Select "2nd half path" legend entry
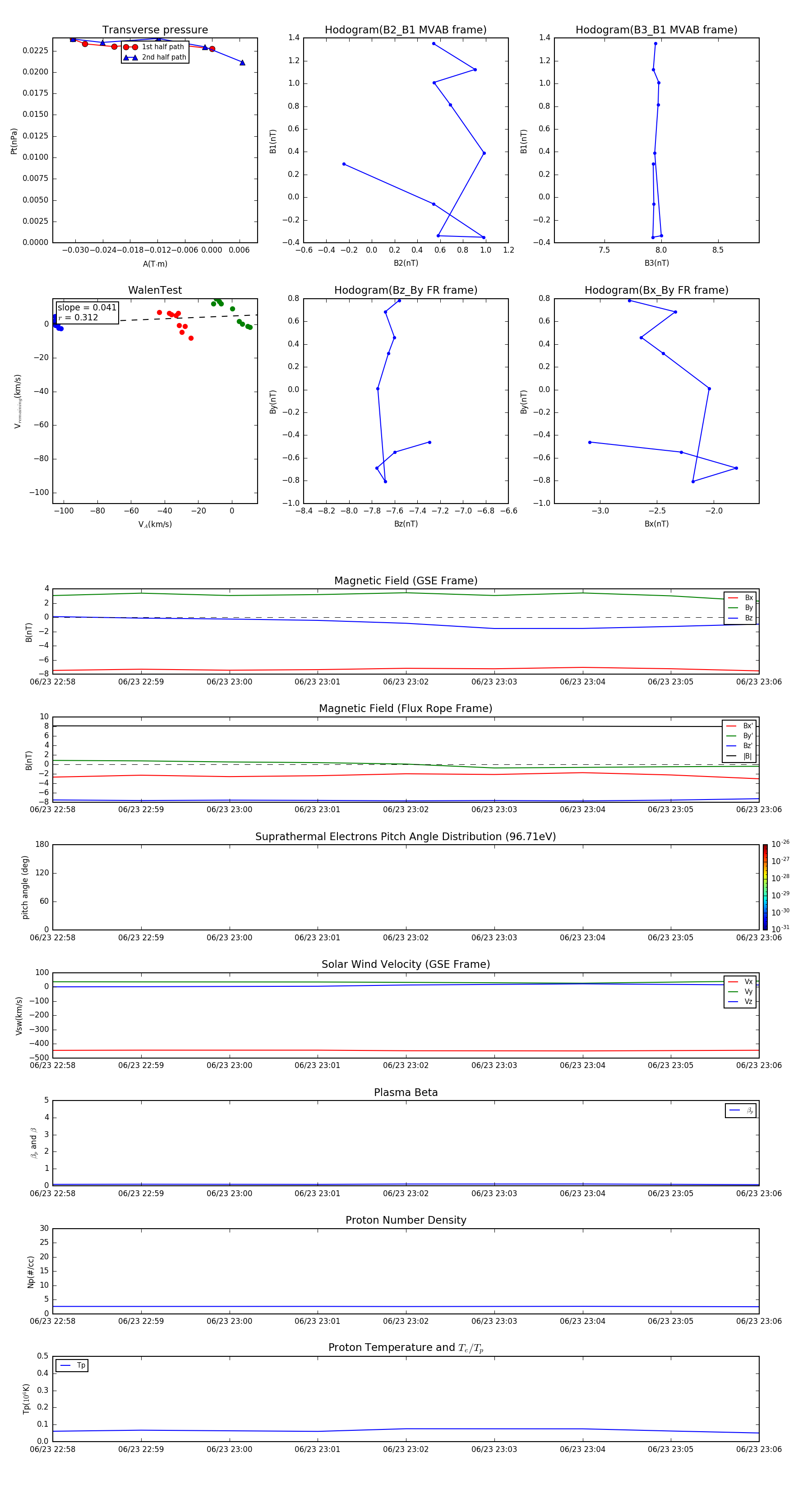 coord(154,57)
